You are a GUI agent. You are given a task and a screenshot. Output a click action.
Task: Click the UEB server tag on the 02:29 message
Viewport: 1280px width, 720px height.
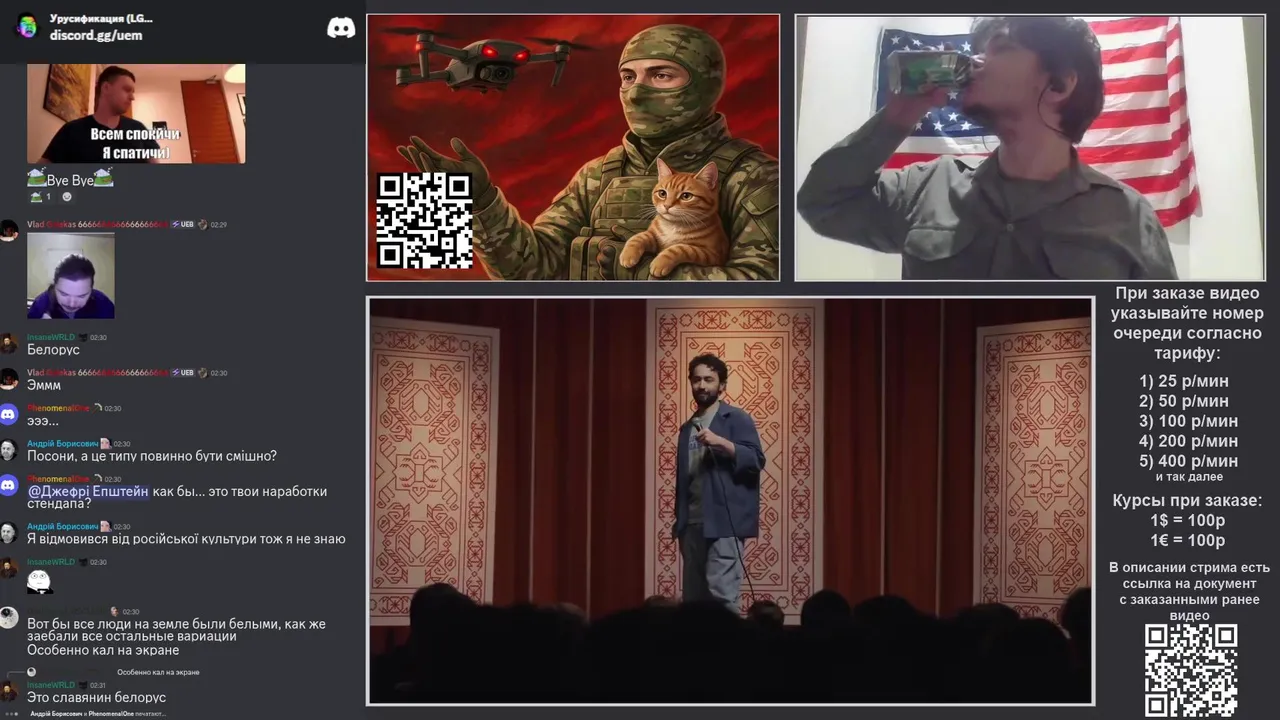182,225
